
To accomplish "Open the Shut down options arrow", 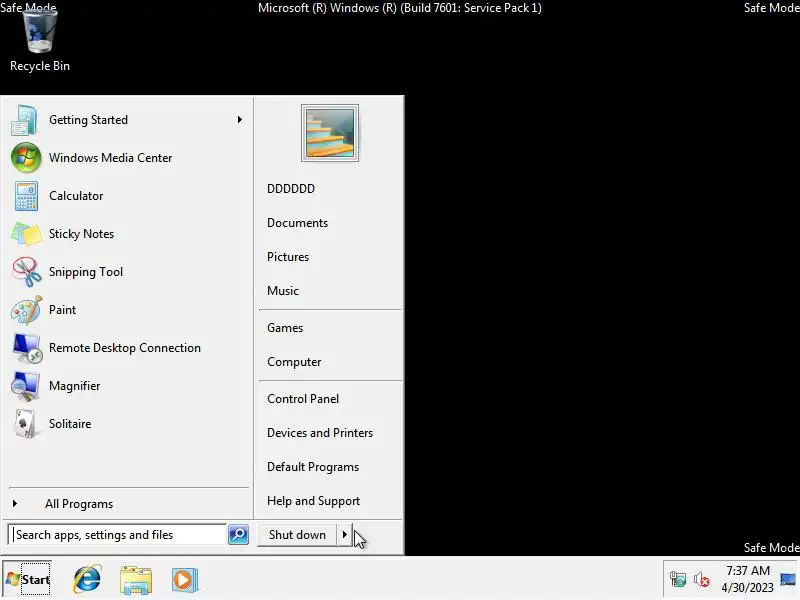I will 344,535.
